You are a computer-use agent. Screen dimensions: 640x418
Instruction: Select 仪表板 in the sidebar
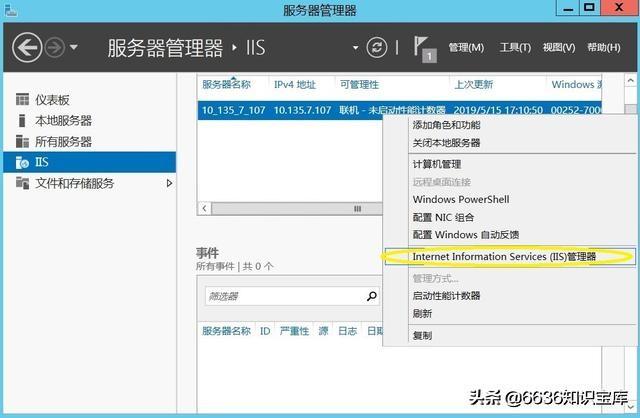tap(89, 100)
